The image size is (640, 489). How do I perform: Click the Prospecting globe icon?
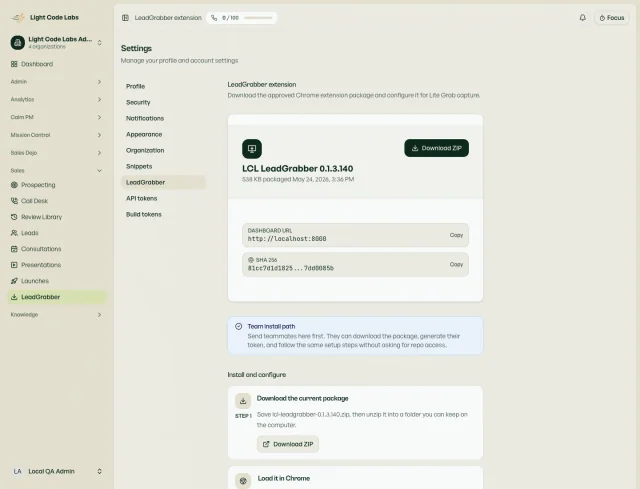click(x=14, y=185)
